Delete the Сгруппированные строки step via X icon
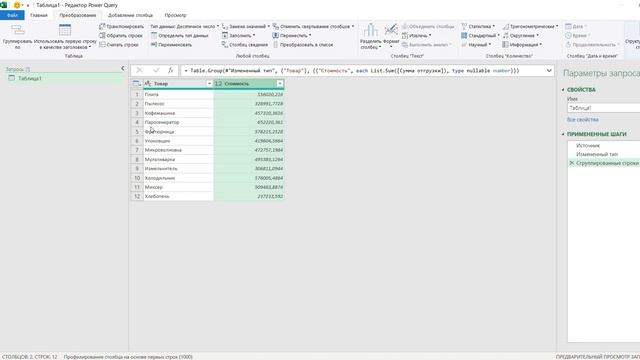 [571, 163]
